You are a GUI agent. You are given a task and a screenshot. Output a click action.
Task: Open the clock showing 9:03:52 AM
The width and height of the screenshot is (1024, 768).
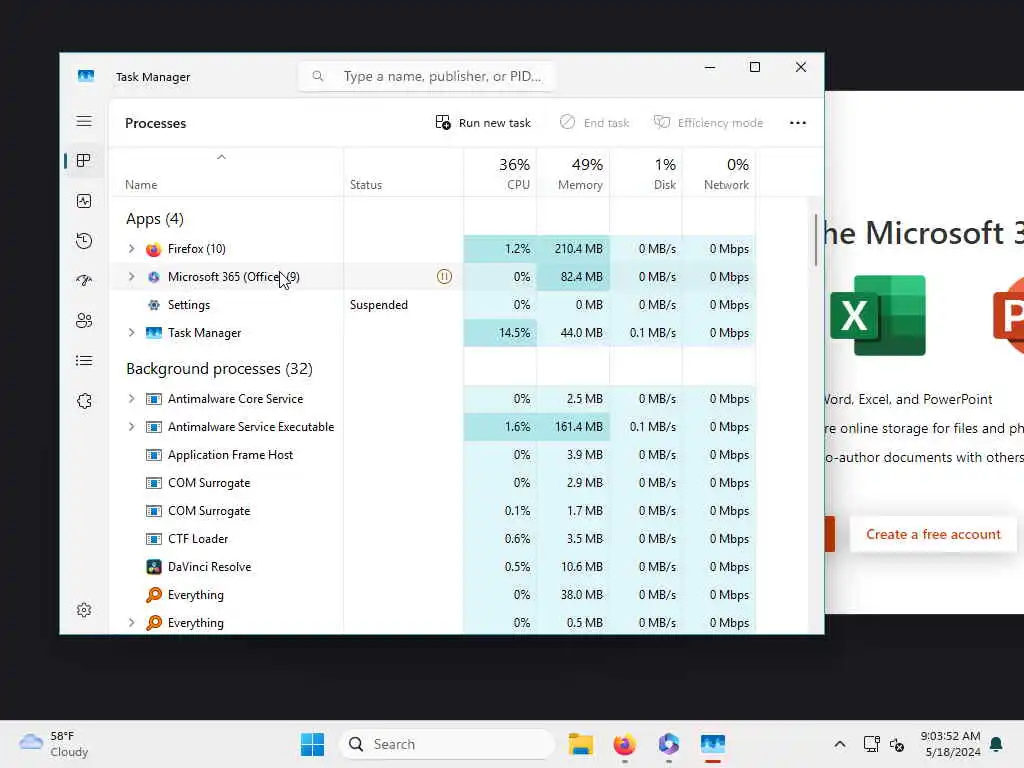pyautogui.click(x=950, y=744)
